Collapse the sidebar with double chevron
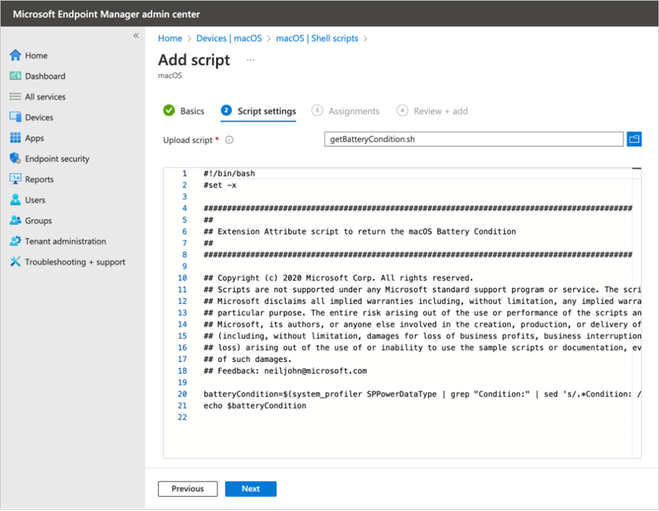The height and width of the screenshot is (511, 659). pyautogui.click(x=136, y=35)
